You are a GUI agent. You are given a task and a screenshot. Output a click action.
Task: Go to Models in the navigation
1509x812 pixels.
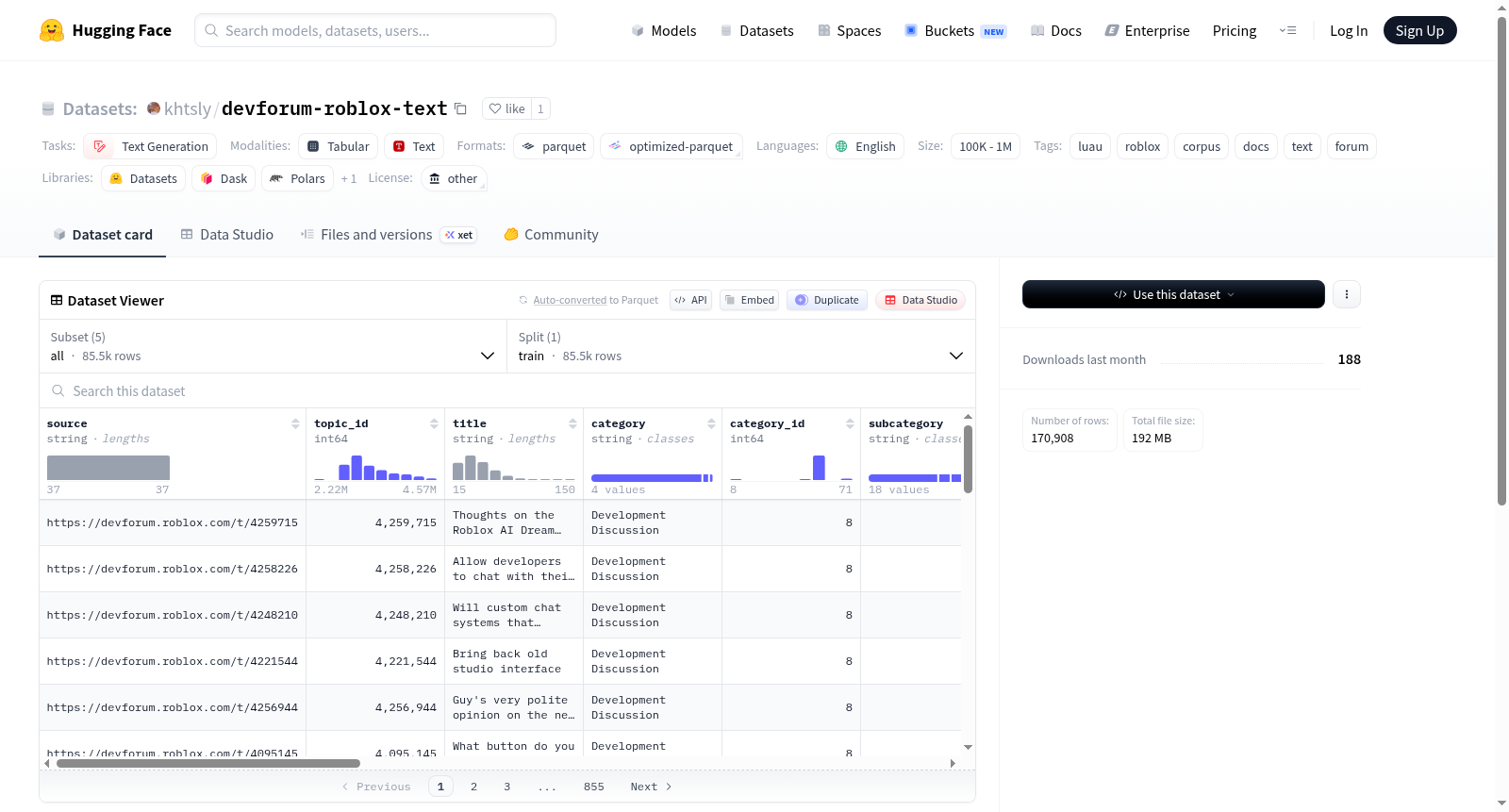(x=664, y=30)
